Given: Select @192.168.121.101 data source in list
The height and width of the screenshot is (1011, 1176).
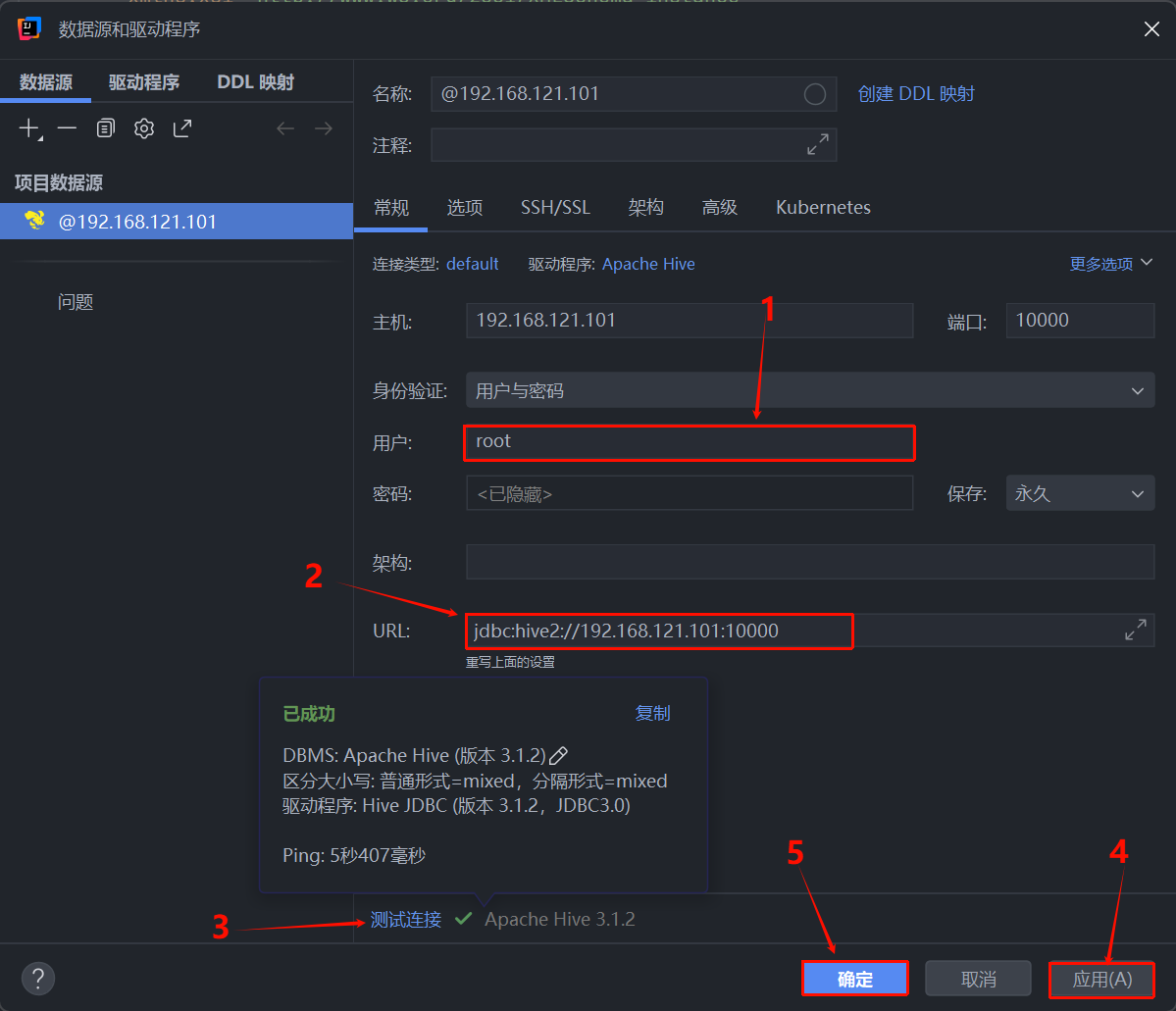Looking at the screenshot, I should tap(177, 222).
